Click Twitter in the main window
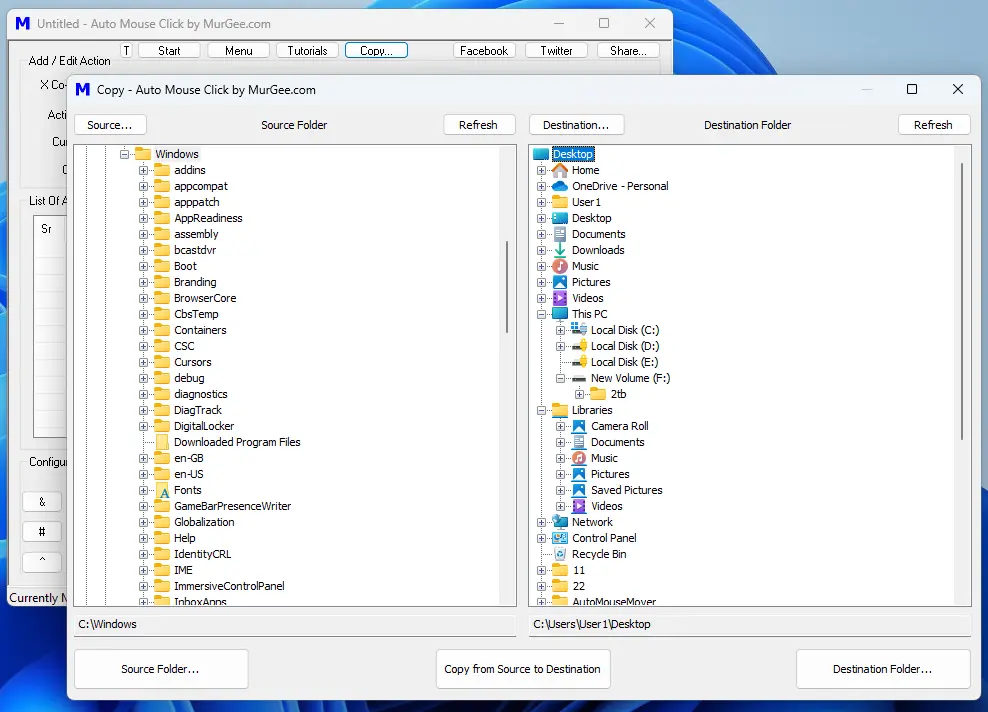Screen dimensions: 988x712 click(556, 50)
